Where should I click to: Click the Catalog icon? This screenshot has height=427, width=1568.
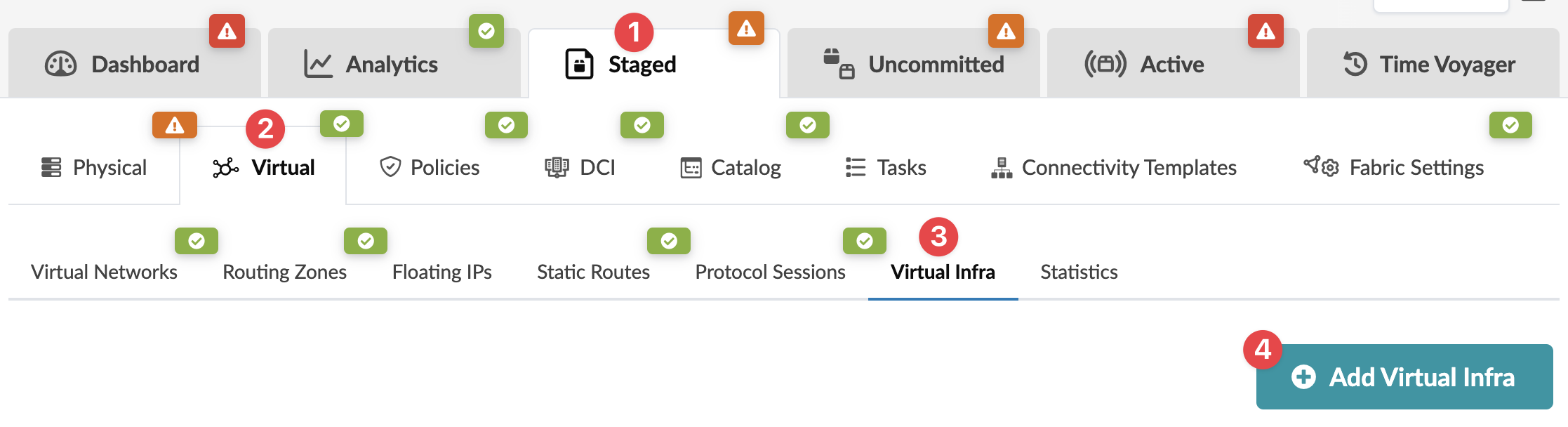coord(691,168)
